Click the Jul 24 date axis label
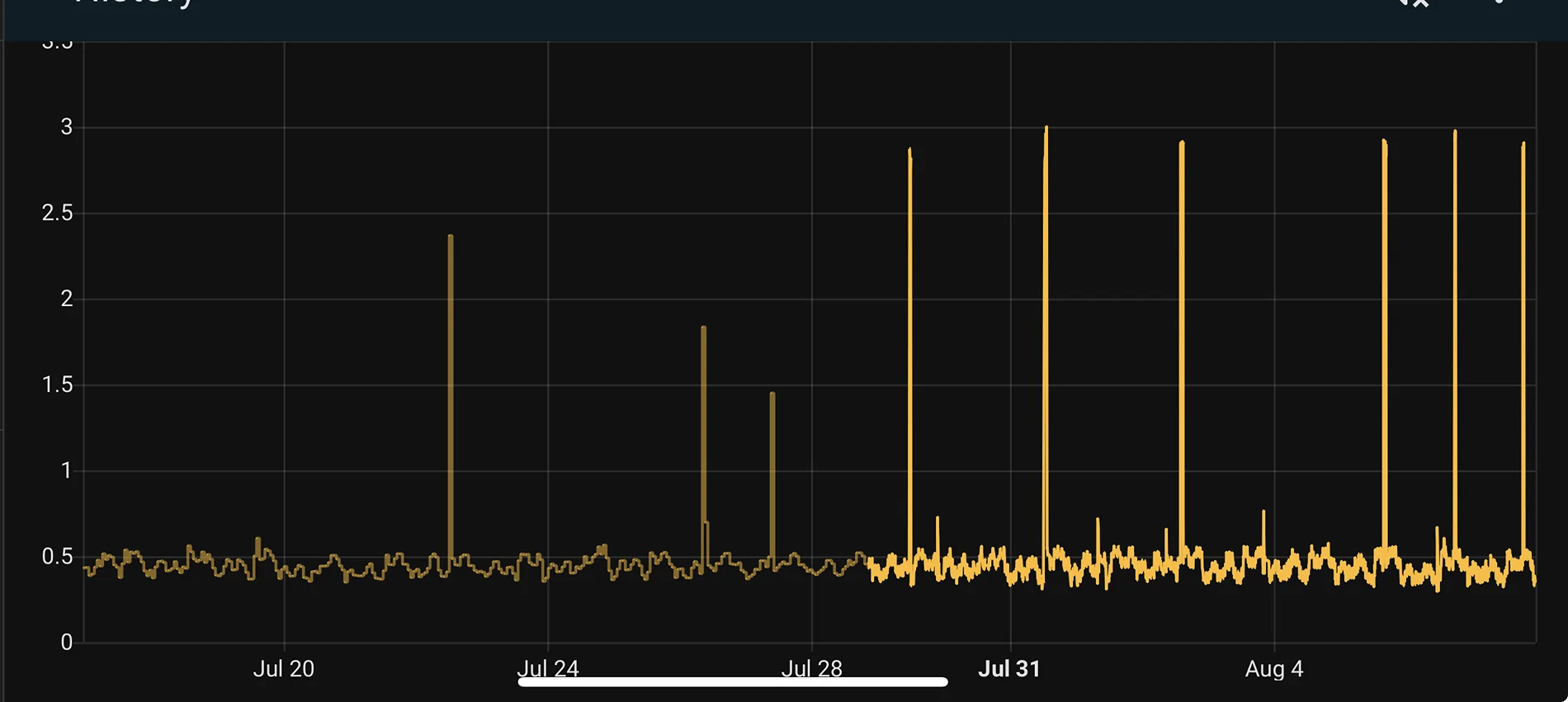Image resolution: width=1568 pixels, height=702 pixels. click(548, 667)
